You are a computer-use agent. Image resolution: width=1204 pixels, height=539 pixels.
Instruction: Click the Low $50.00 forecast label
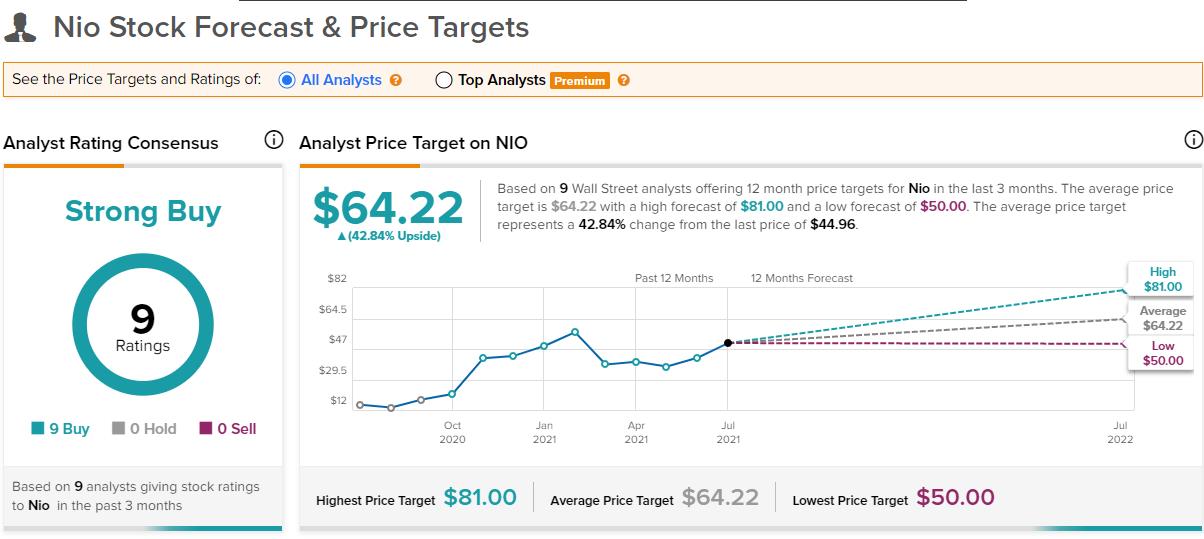(x=1162, y=353)
